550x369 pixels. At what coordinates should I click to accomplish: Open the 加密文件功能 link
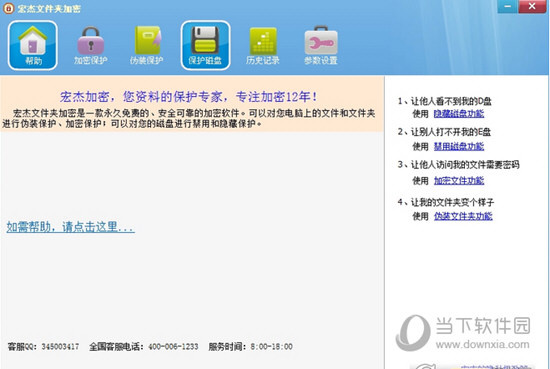click(x=459, y=181)
